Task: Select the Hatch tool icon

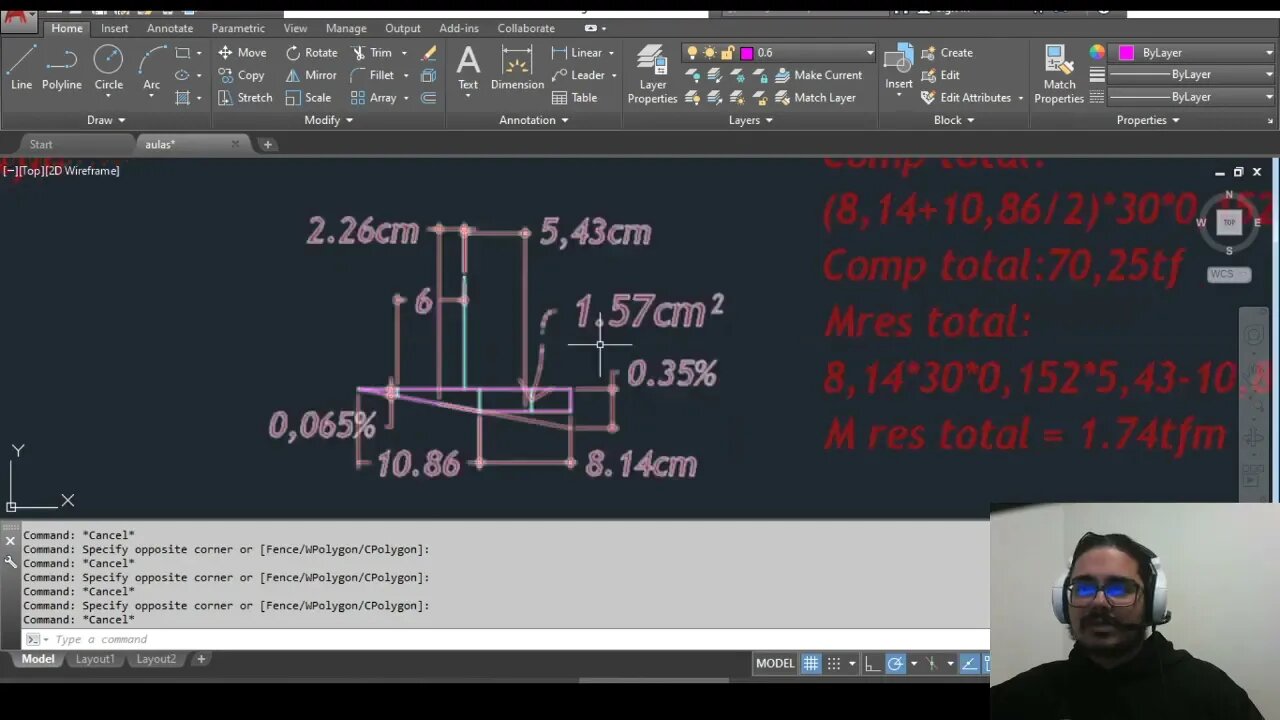Action: (x=182, y=98)
